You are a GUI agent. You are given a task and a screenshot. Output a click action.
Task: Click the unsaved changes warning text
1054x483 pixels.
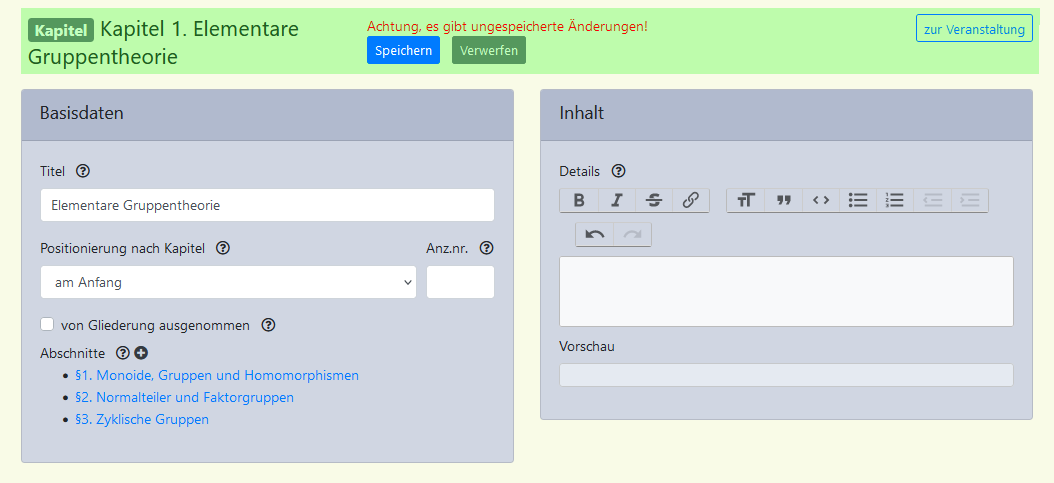tap(508, 26)
